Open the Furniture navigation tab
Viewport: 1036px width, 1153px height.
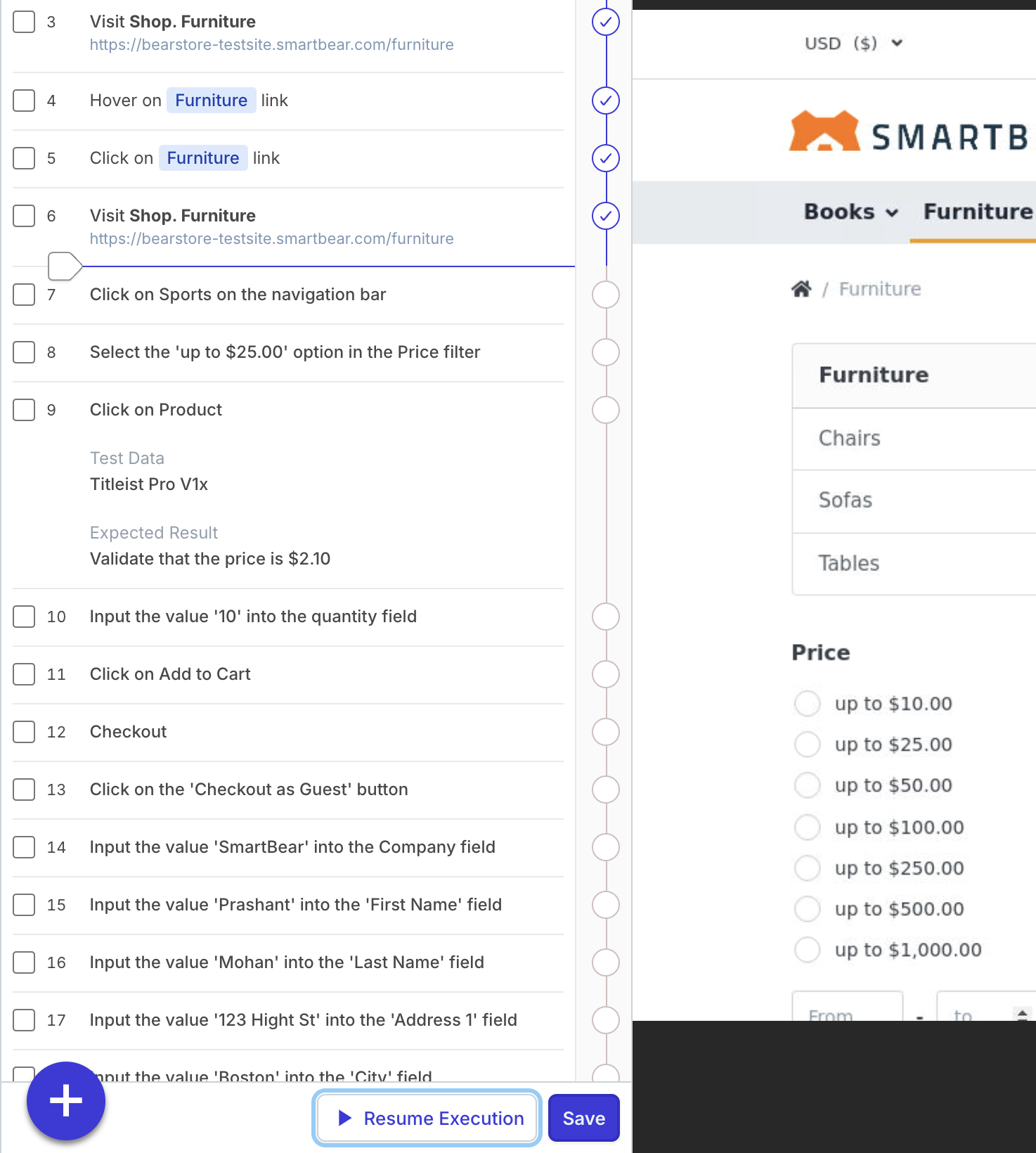[978, 212]
